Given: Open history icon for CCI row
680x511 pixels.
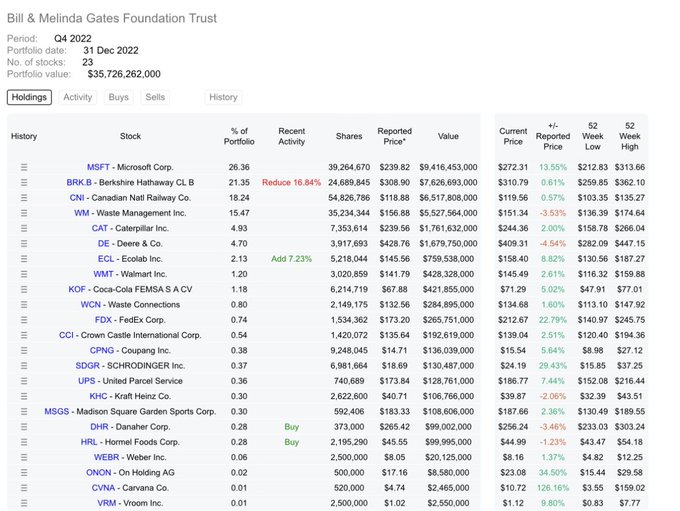Looking at the screenshot, I should [24, 335].
